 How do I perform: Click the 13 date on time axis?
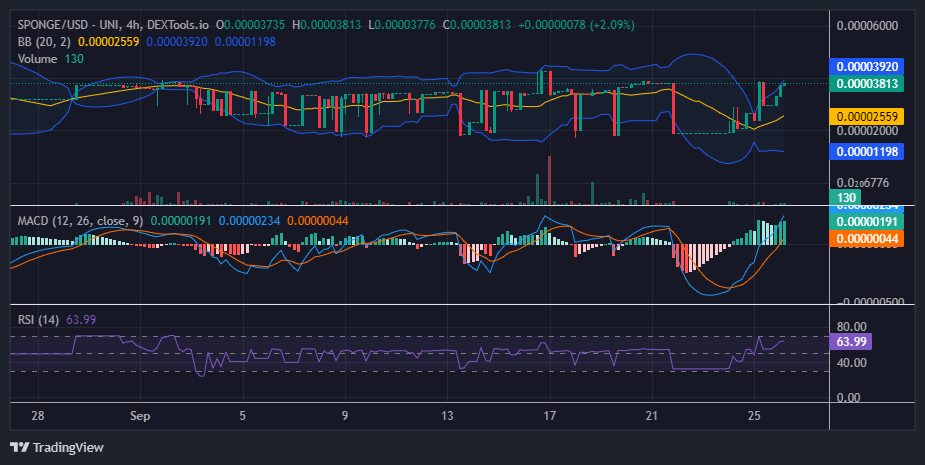447,415
